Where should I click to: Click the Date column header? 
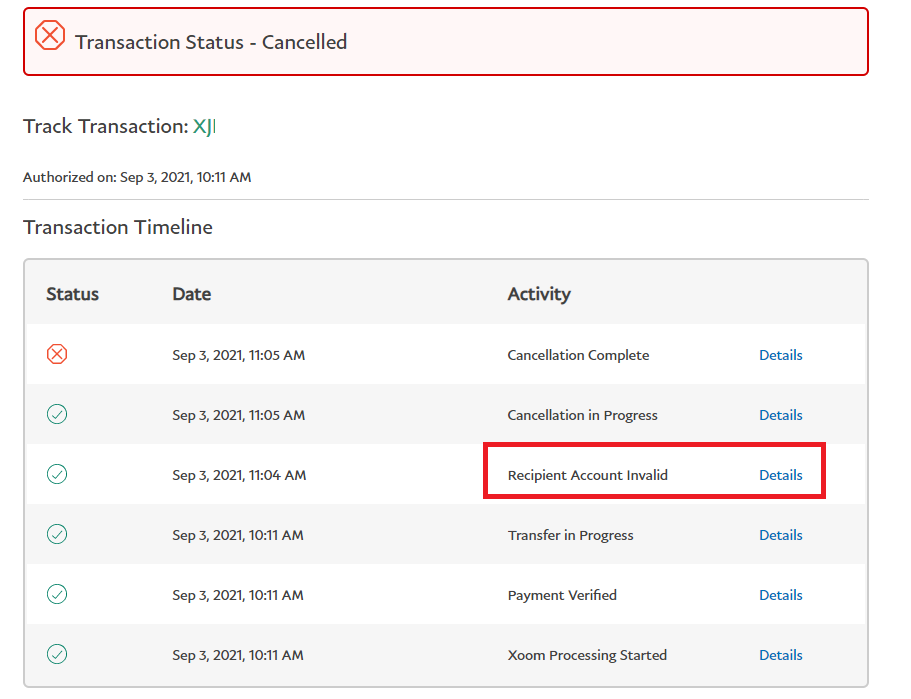pyautogui.click(x=191, y=294)
